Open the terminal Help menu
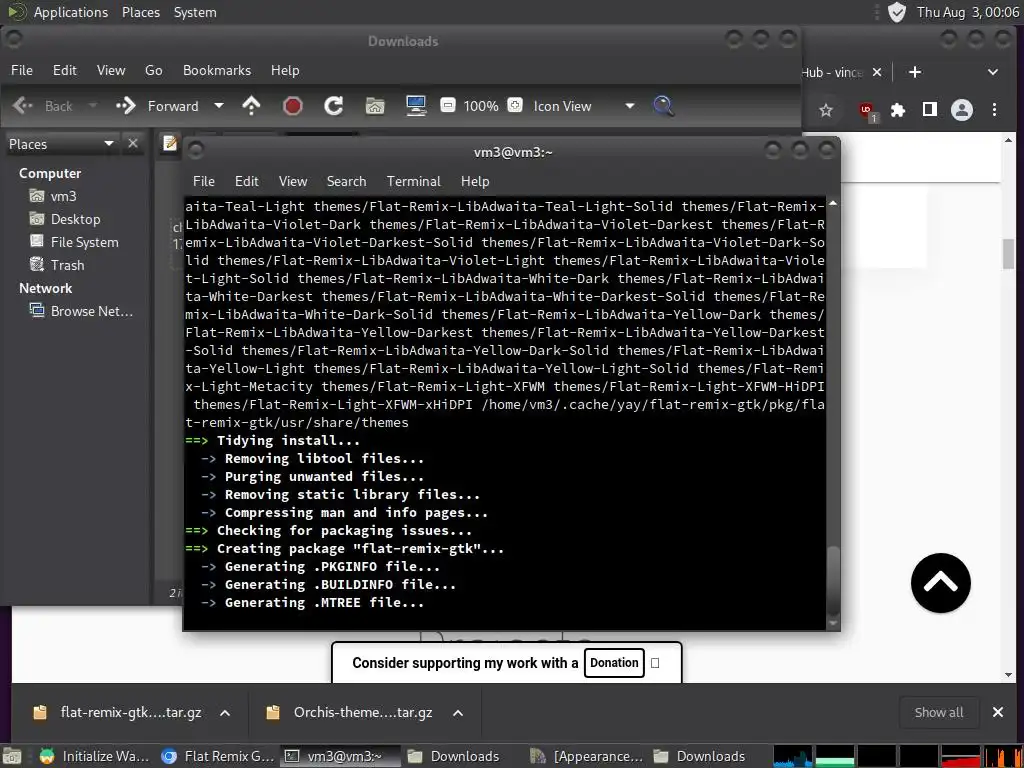 [x=475, y=181]
